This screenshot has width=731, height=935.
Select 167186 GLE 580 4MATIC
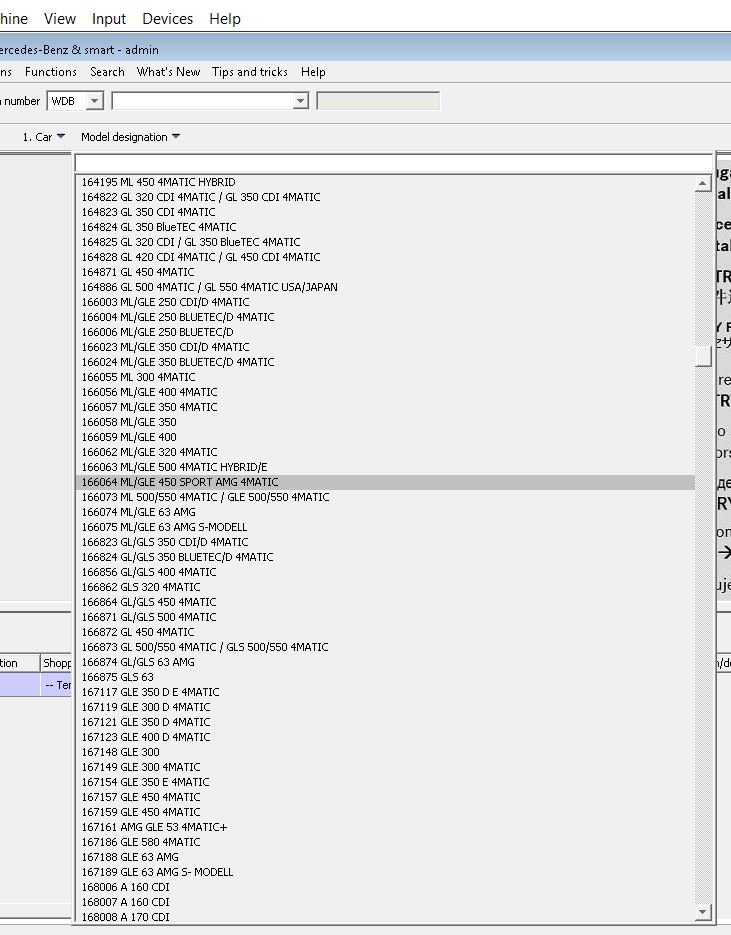point(385,842)
